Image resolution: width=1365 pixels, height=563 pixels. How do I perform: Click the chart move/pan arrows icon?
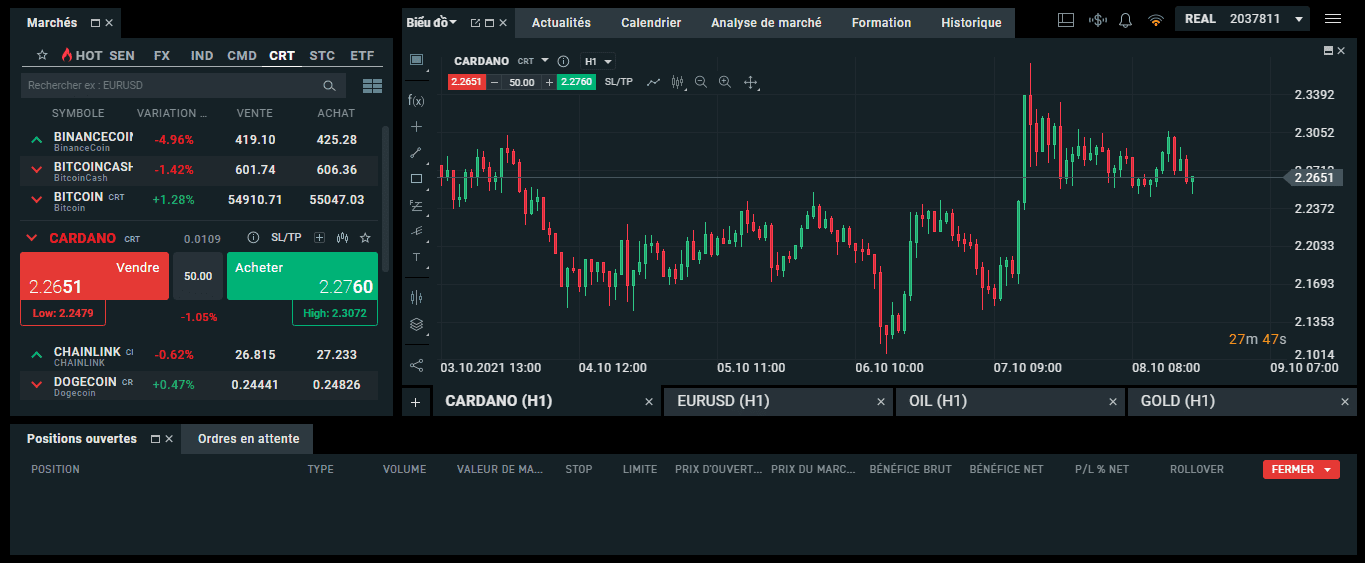coord(751,82)
